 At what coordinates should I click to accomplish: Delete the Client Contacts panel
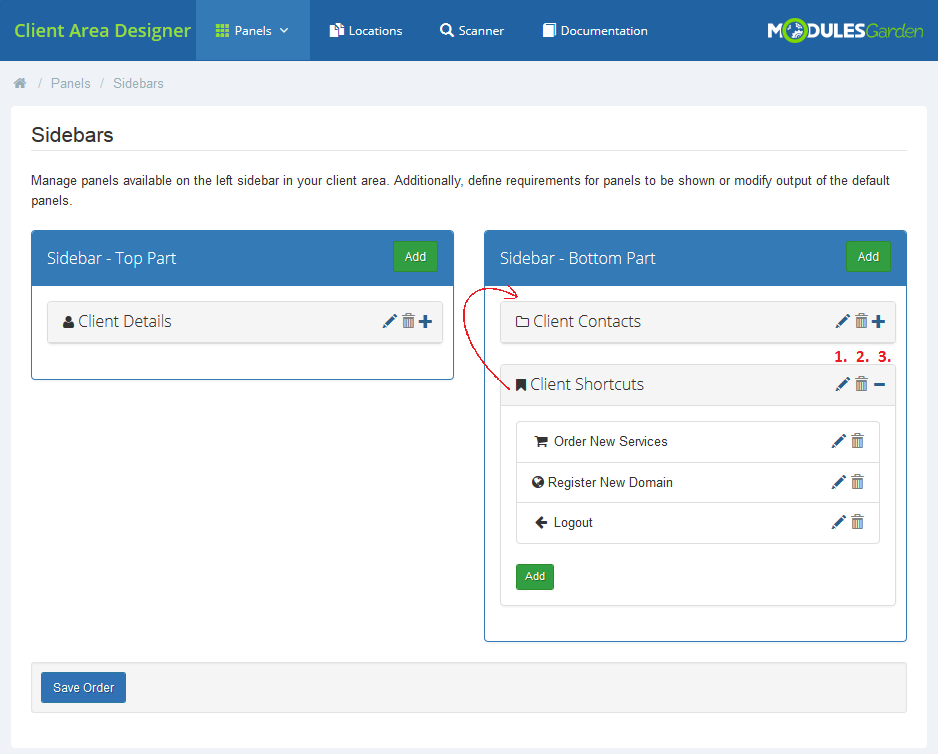(x=861, y=321)
